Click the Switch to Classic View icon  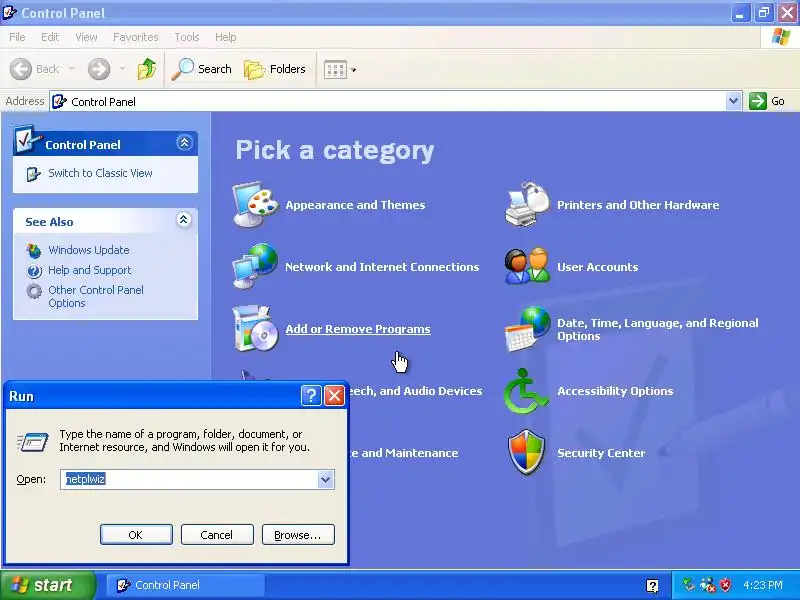point(33,174)
